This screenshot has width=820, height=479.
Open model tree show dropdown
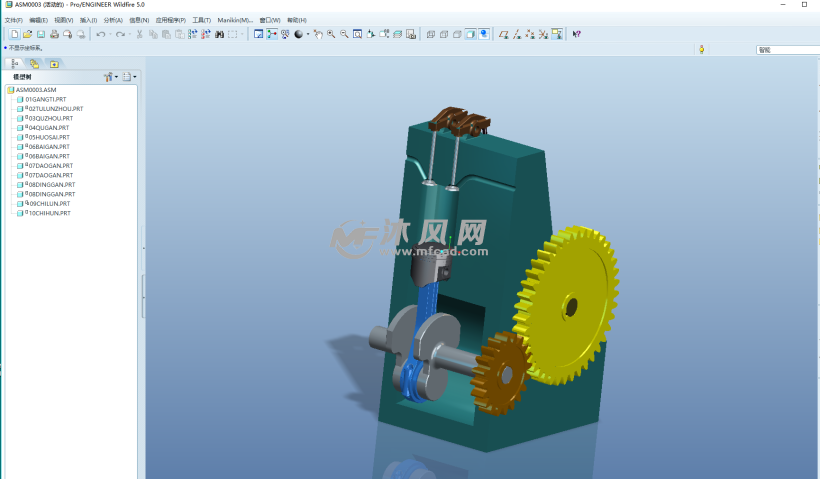129,76
